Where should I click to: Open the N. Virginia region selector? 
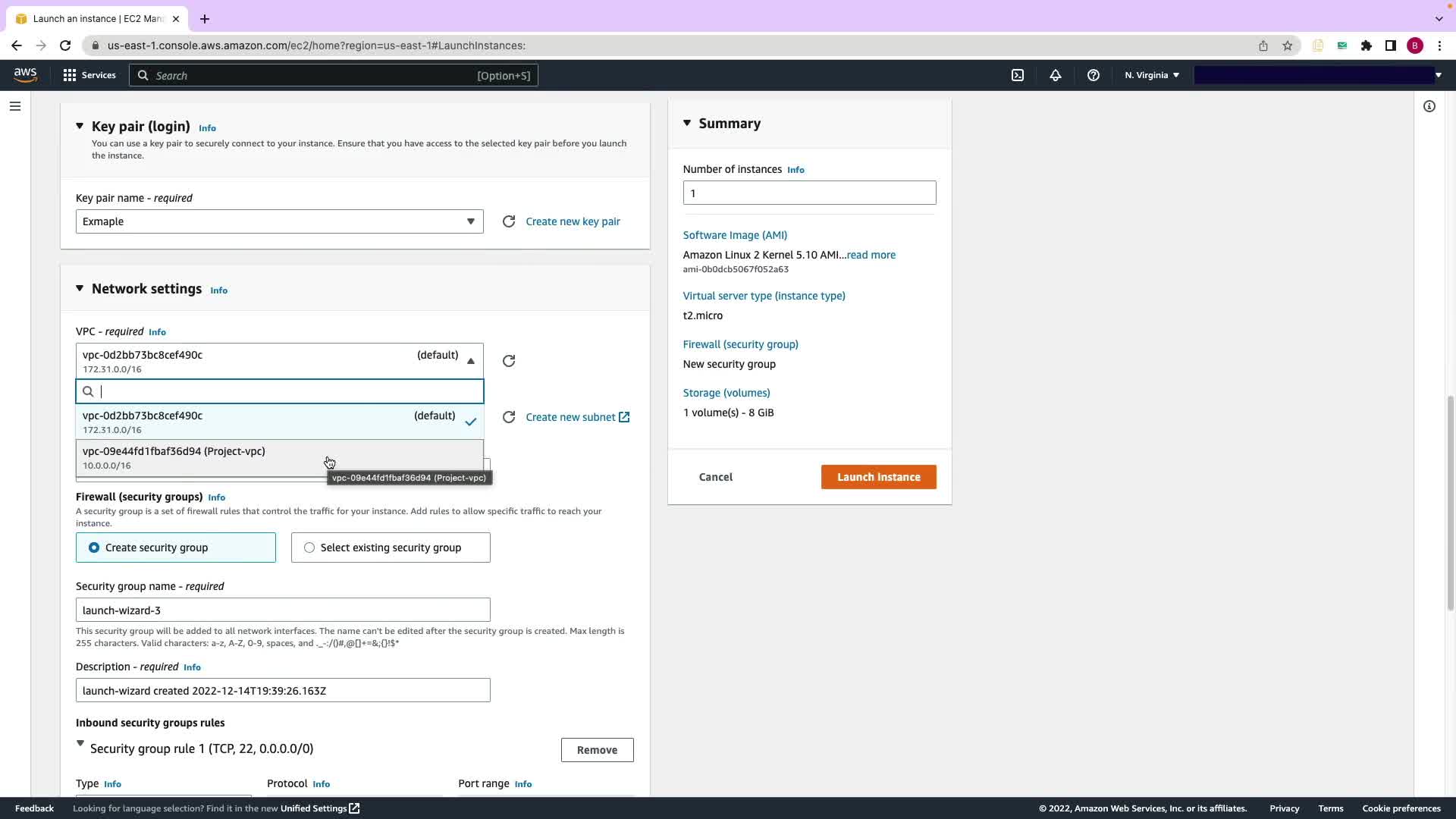click(x=1151, y=75)
